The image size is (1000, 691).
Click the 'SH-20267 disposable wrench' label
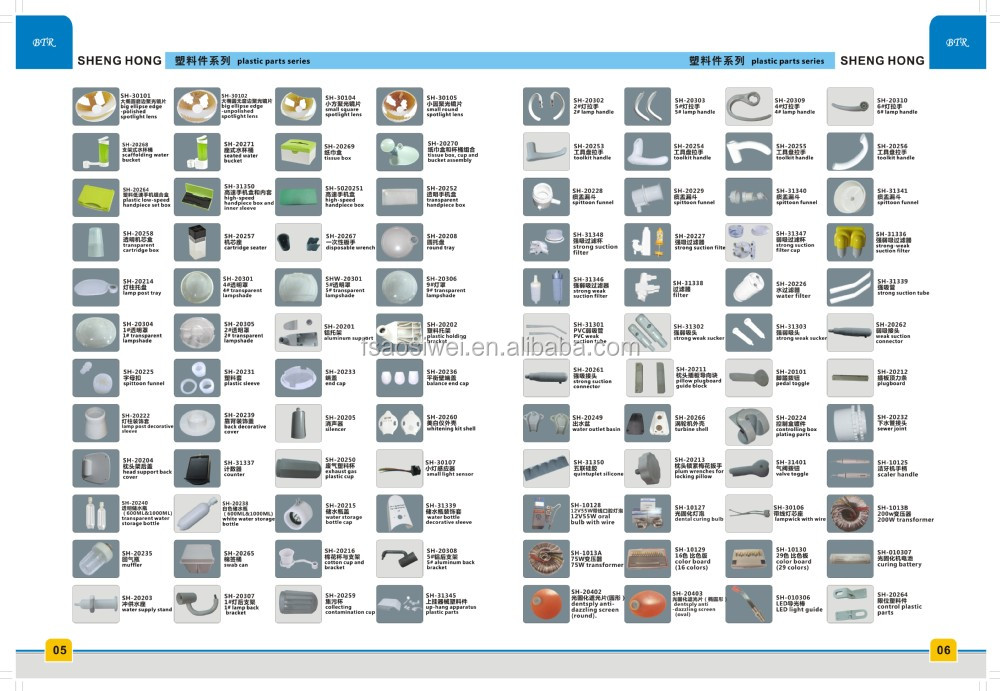(350, 242)
